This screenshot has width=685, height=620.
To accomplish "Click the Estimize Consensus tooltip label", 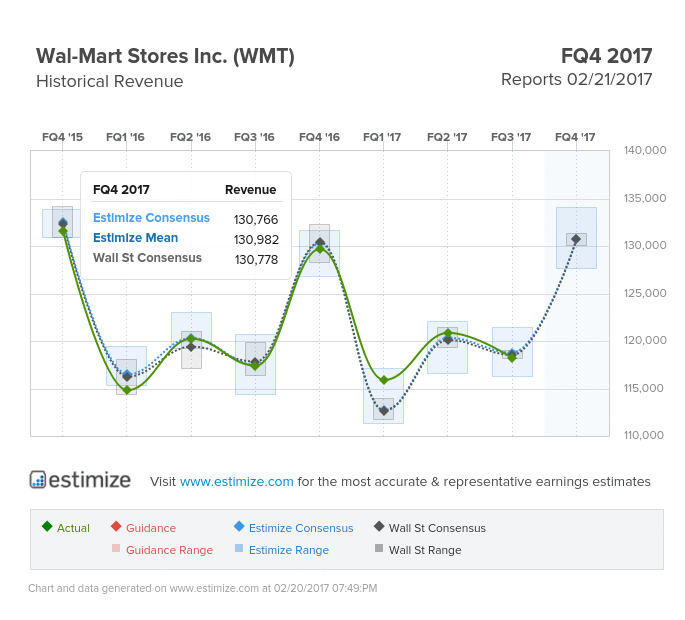I will (151, 218).
